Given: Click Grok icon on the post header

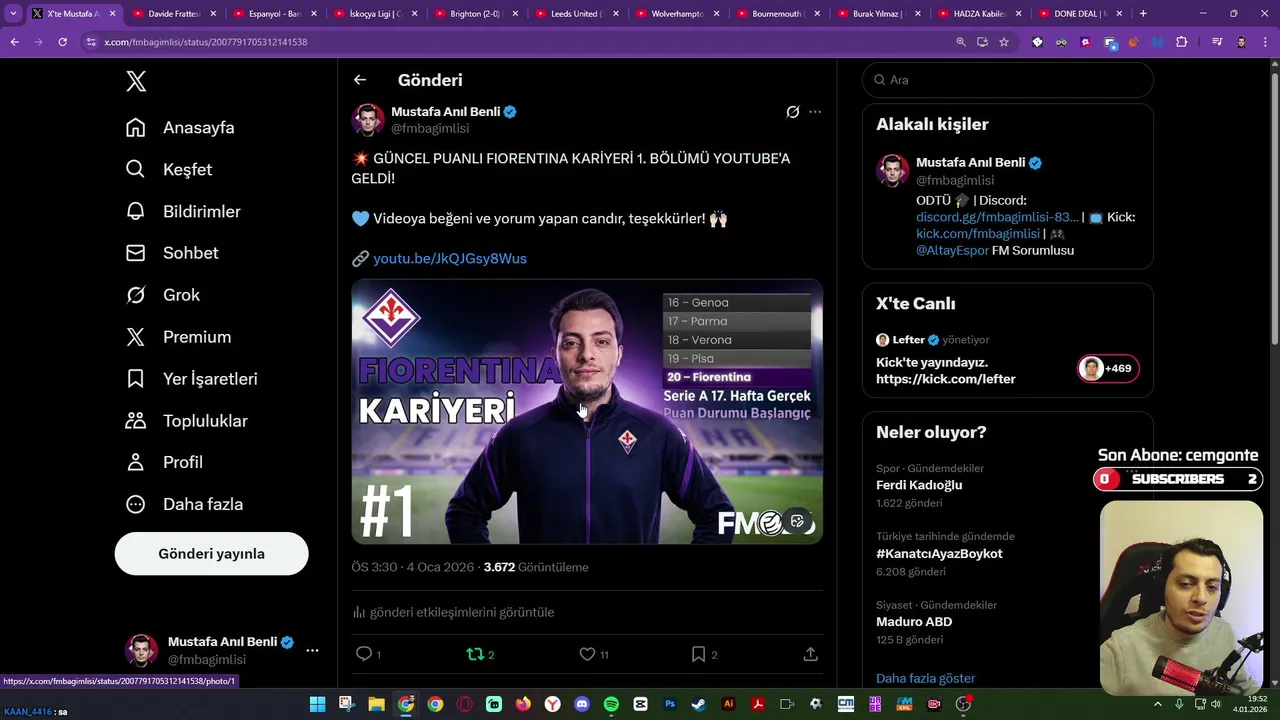Looking at the screenshot, I should coord(793,112).
